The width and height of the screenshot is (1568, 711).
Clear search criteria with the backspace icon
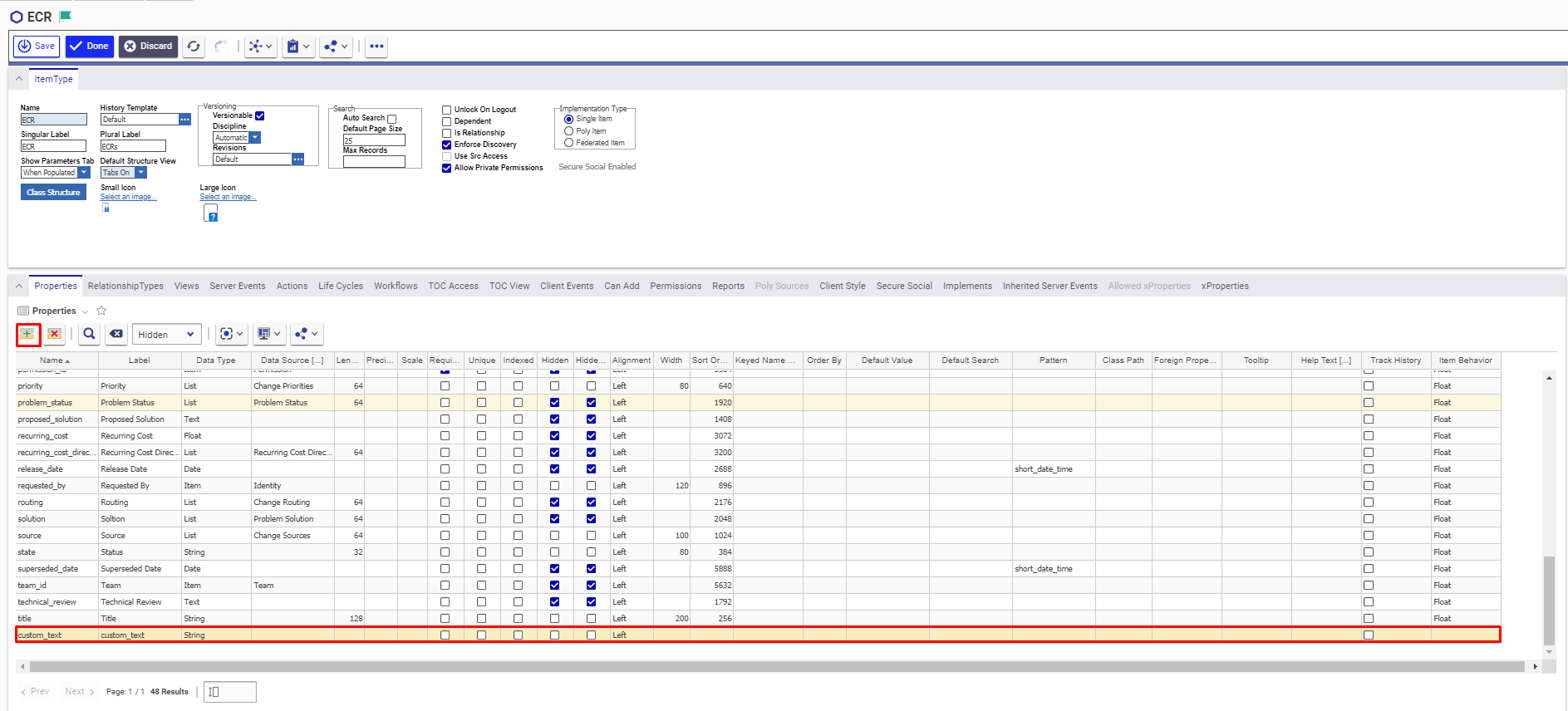(116, 334)
